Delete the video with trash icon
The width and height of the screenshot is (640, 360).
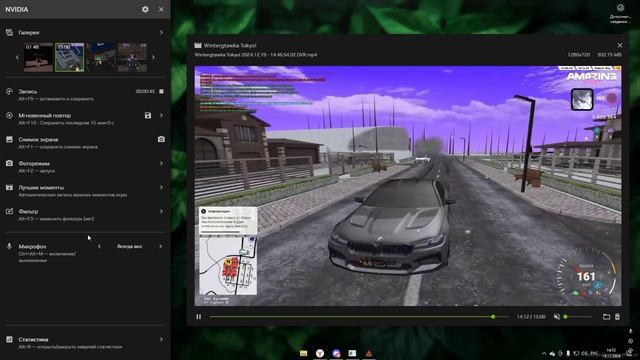[x=617, y=317]
